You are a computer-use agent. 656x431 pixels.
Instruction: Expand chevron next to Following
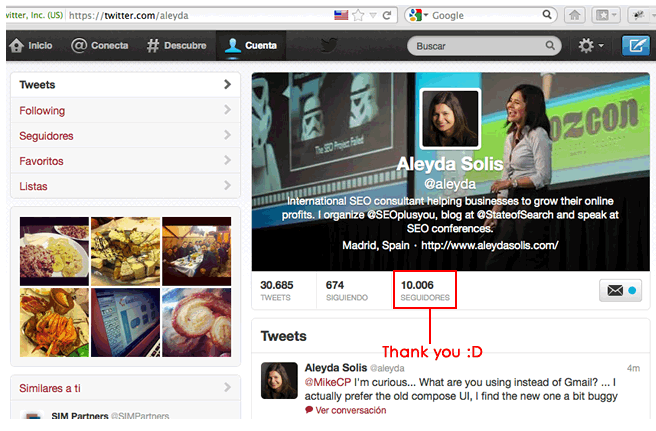[x=227, y=110]
